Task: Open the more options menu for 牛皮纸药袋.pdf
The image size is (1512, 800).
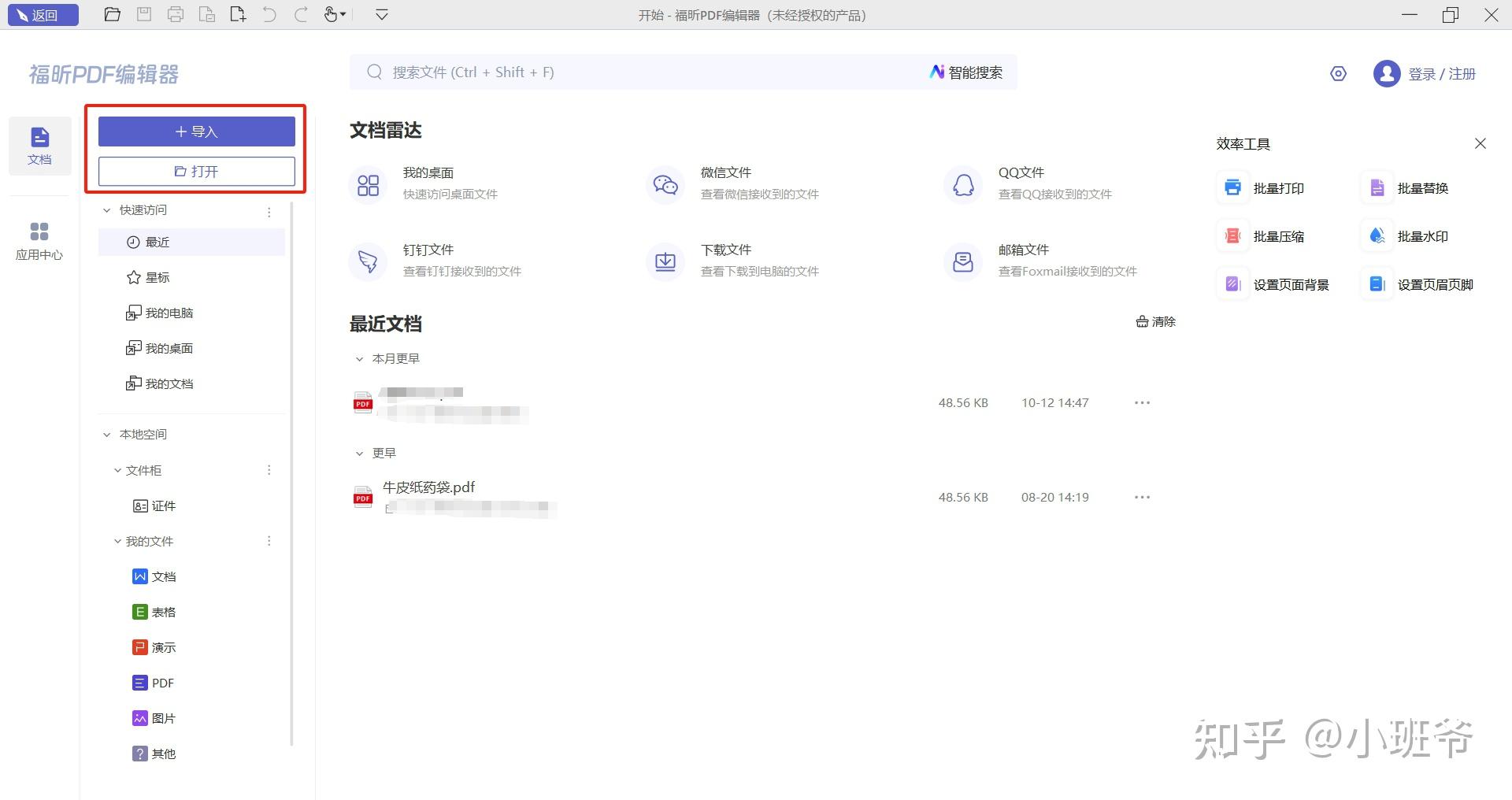Action: click(x=1142, y=497)
